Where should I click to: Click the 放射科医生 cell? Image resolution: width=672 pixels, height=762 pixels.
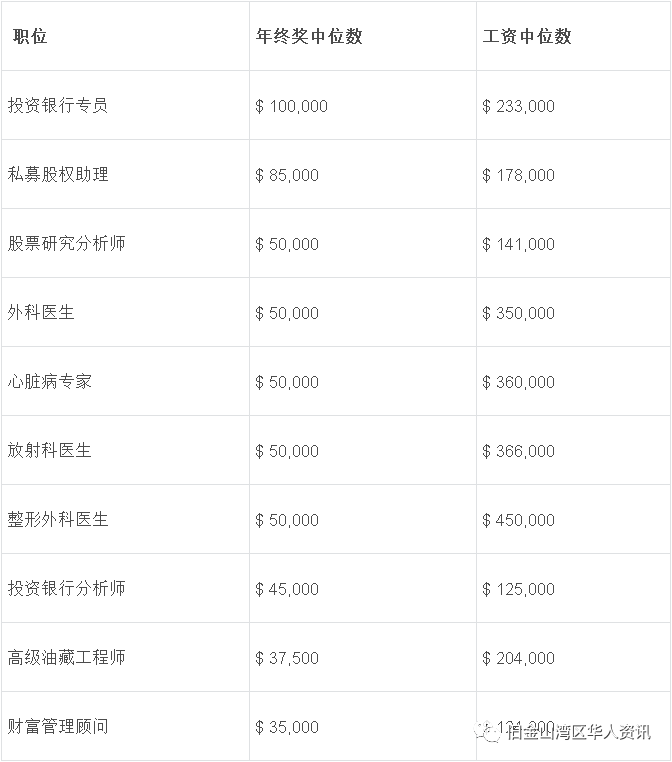tap(50, 450)
